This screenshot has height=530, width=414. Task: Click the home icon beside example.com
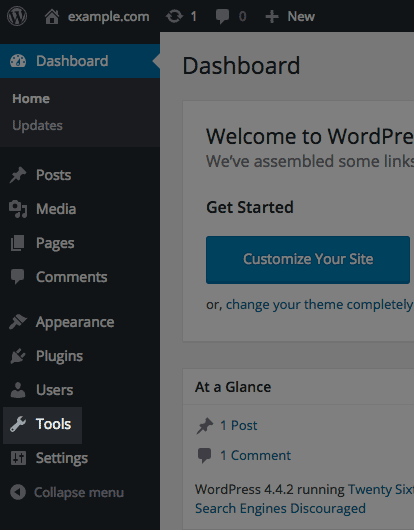coord(52,17)
